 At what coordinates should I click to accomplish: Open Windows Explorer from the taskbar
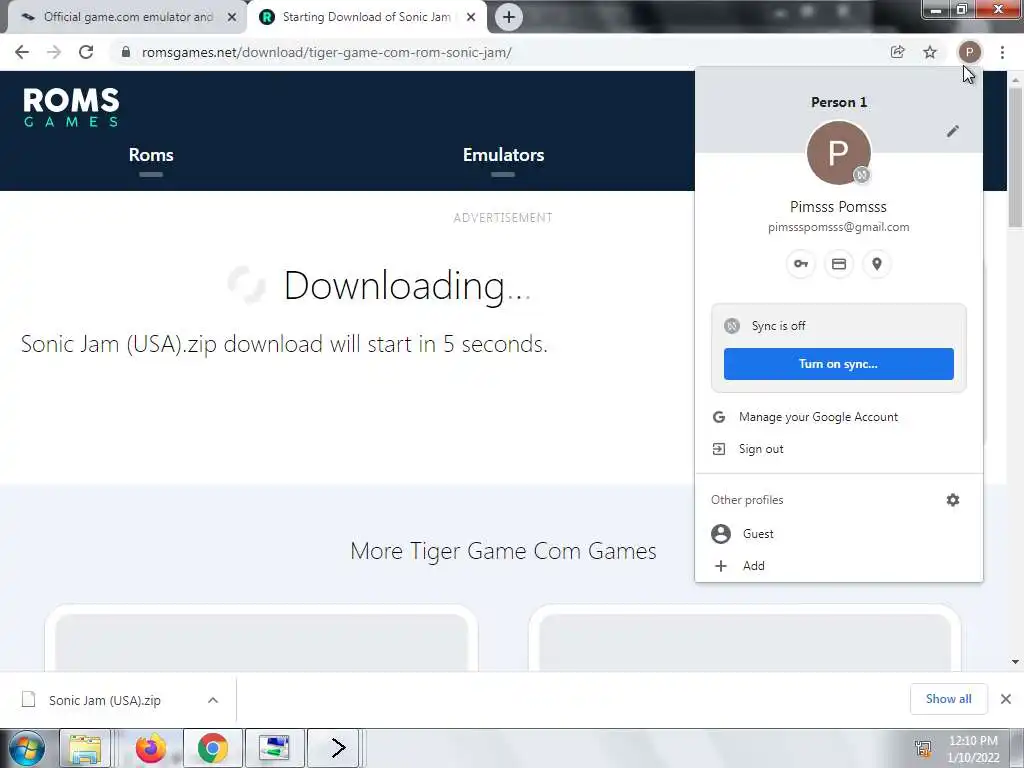pos(85,748)
